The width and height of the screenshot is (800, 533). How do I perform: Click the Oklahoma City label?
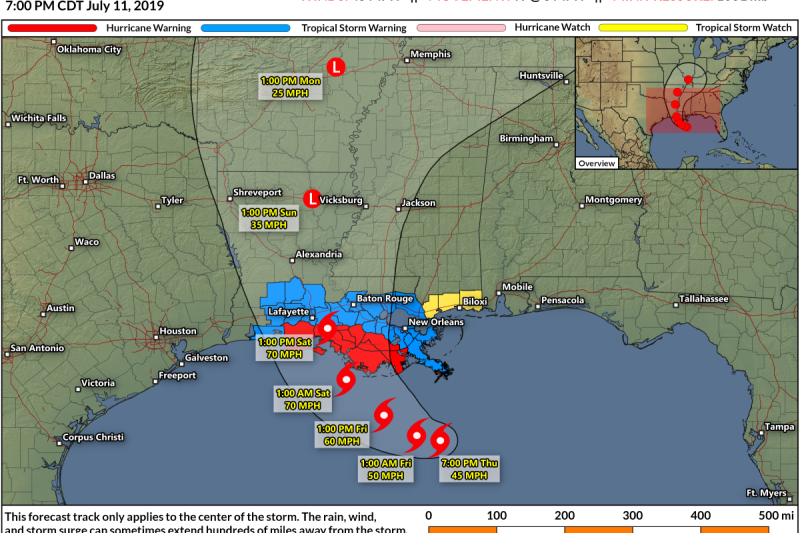coord(89,49)
